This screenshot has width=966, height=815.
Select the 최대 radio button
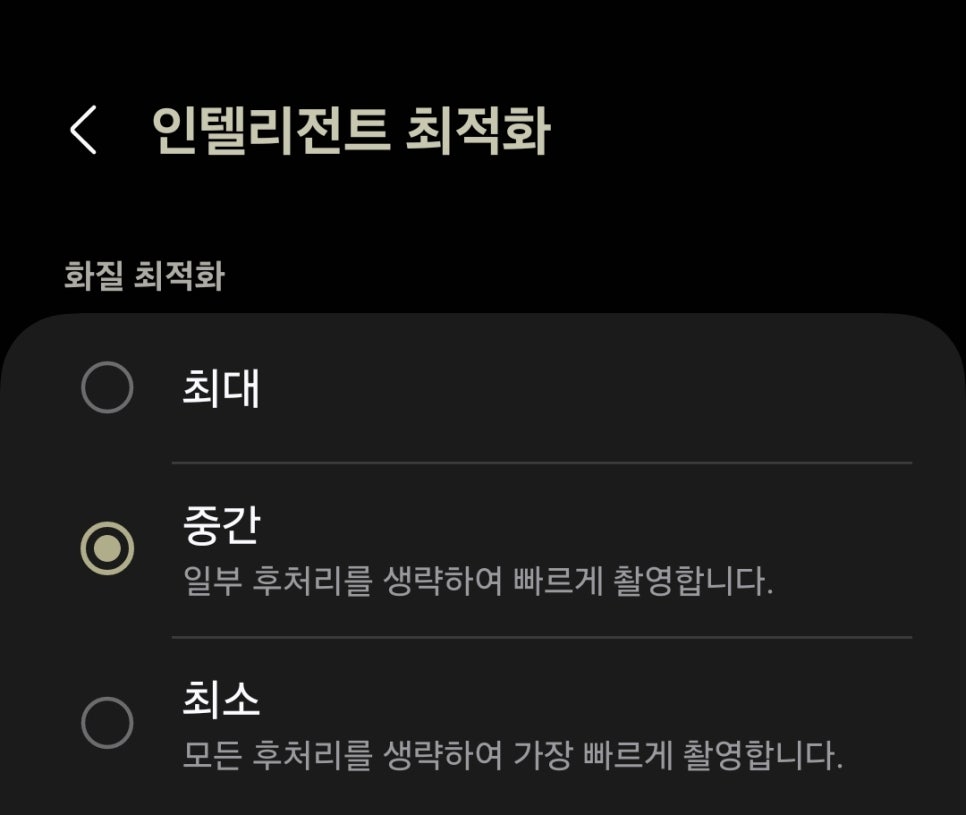106,387
